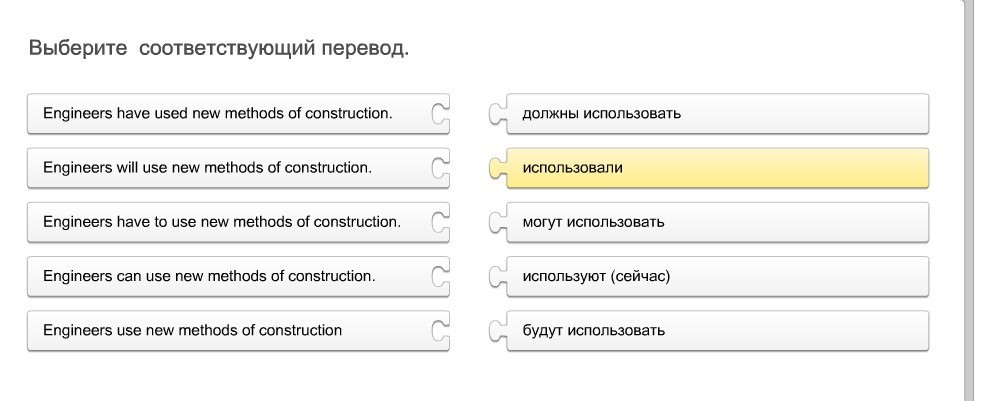The image size is (993, 401).
Task: Click puzzle notch on 'have used' sentence
Action: (439, 114)
